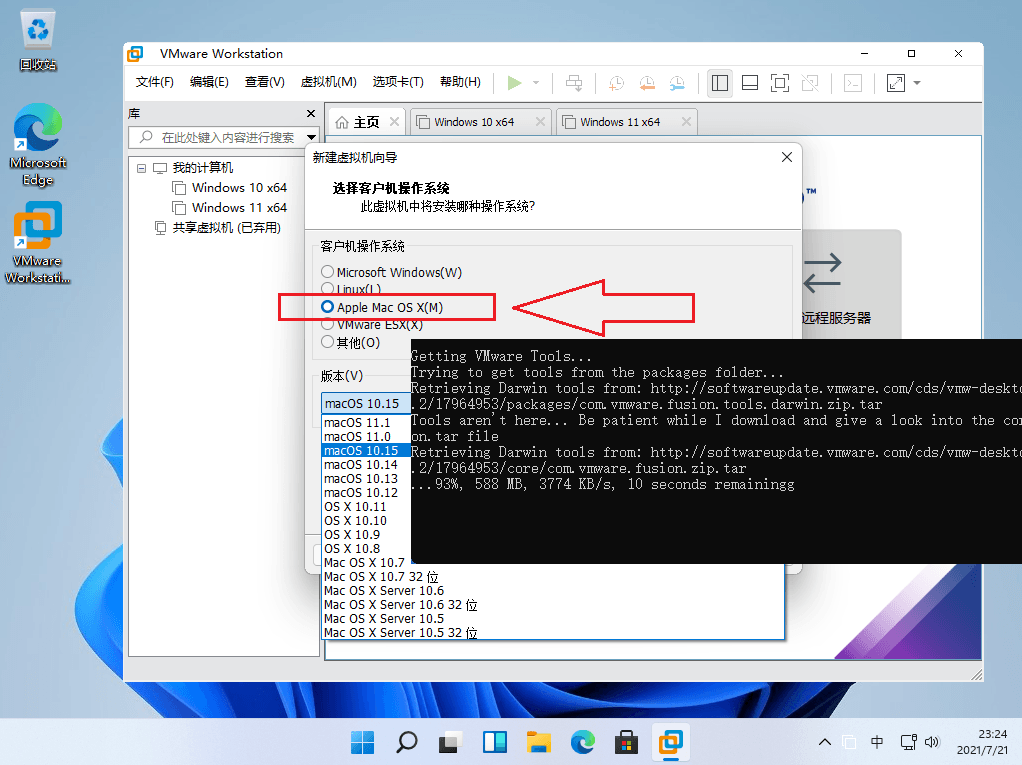This screenshot has height=765, width=1022.
Task: Open VMware Workstation desktop shortcut
Action: pos(38,242)
